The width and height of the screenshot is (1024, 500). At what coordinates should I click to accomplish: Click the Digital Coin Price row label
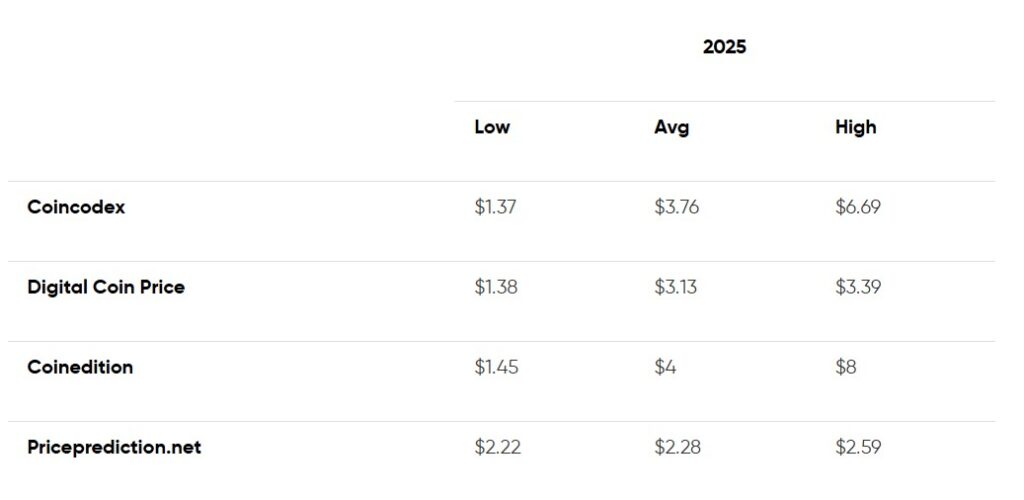(x=106, y=287)
